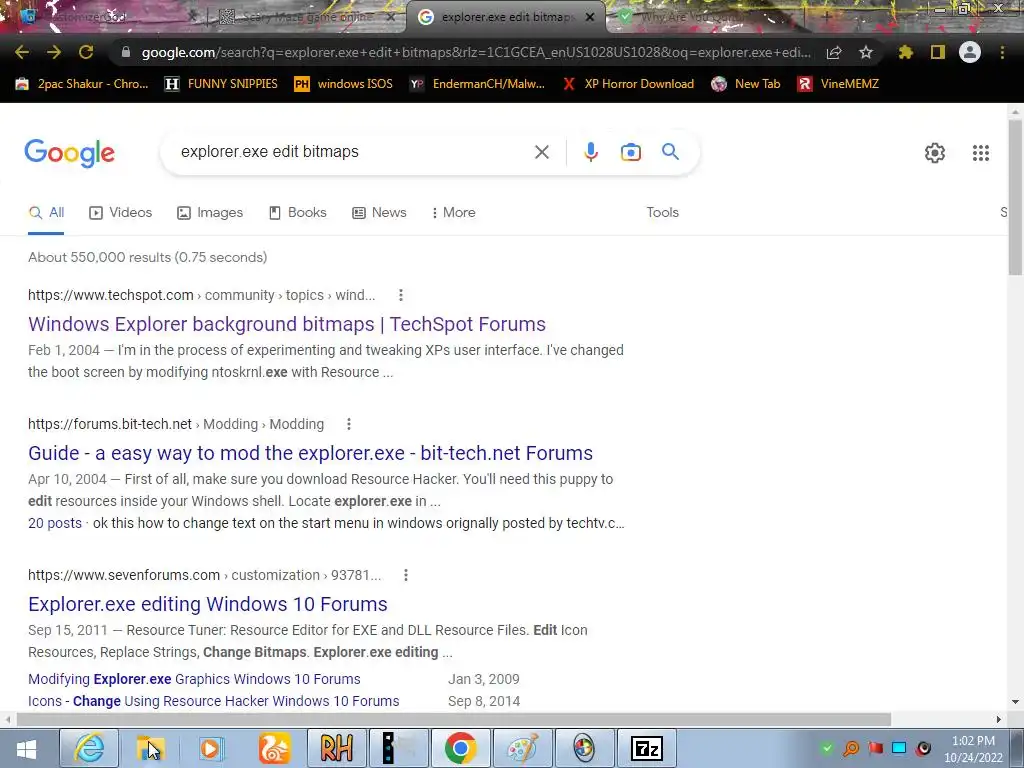Open the Chrome three-dot menu
Image resolution: width=1024 pixels, height=768 pixels.
point(1002,52)
